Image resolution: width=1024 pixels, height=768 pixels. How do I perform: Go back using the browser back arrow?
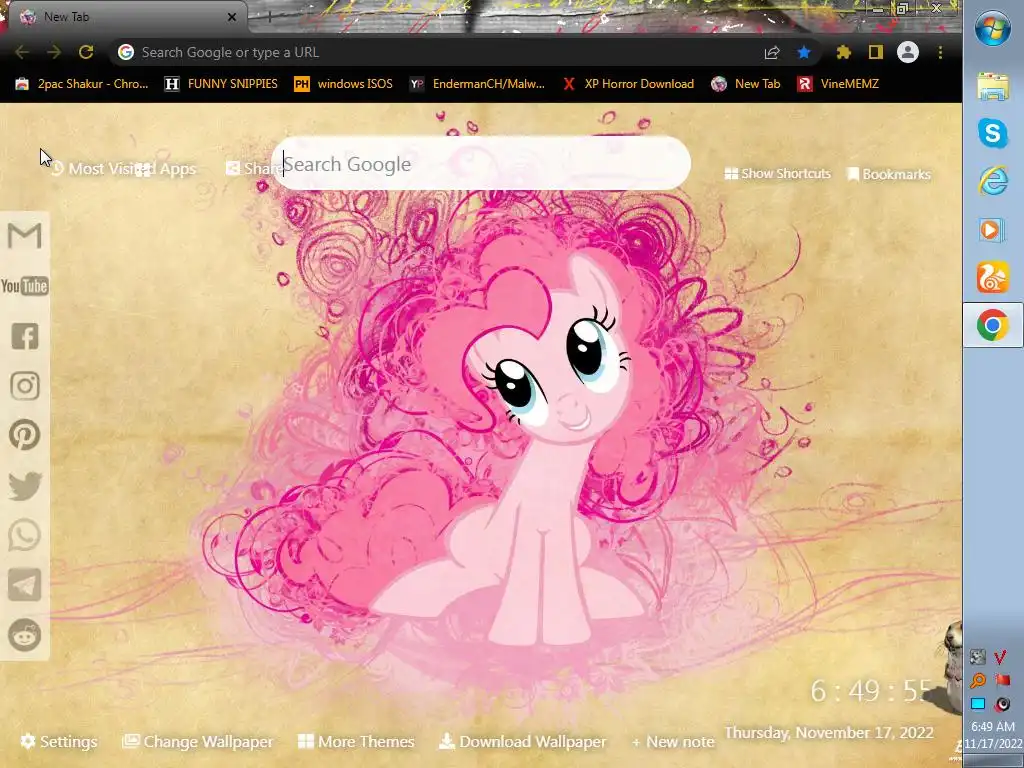22,52
